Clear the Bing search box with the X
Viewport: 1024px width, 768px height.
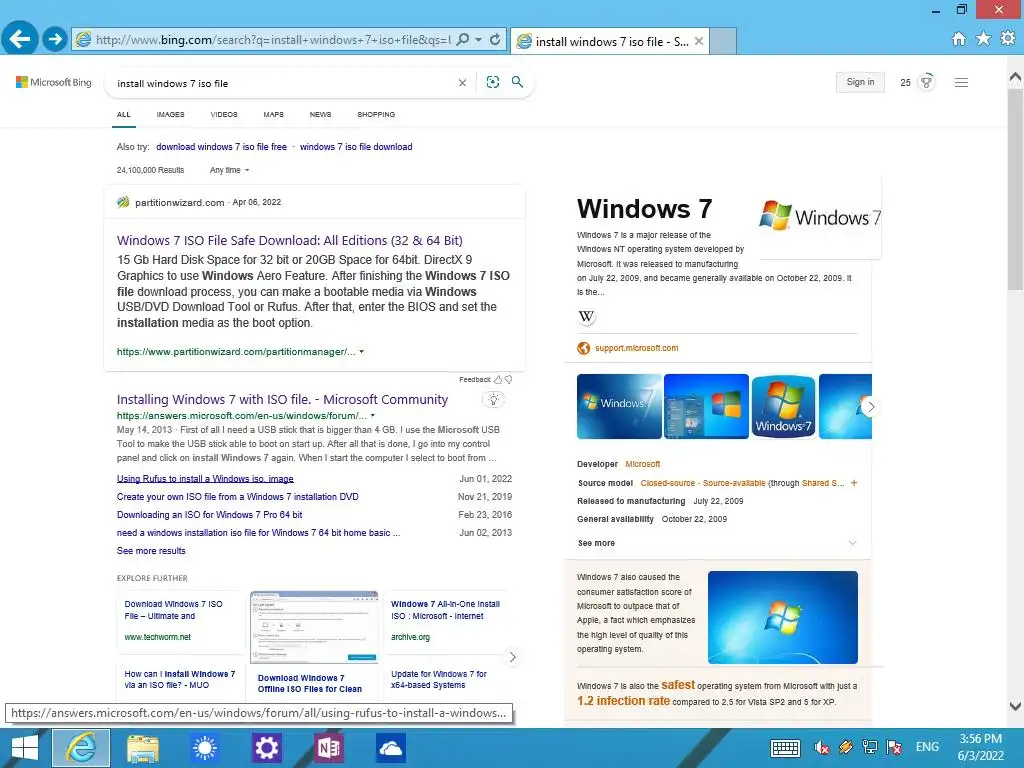coord(462,83)
